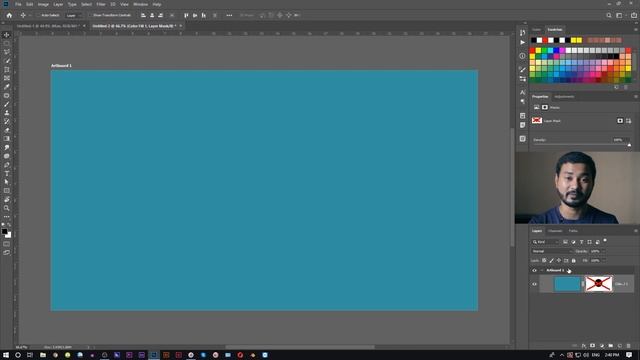Select the Pen tool
The width and height of the screenshot is (640, 360).
coord(7,165)
